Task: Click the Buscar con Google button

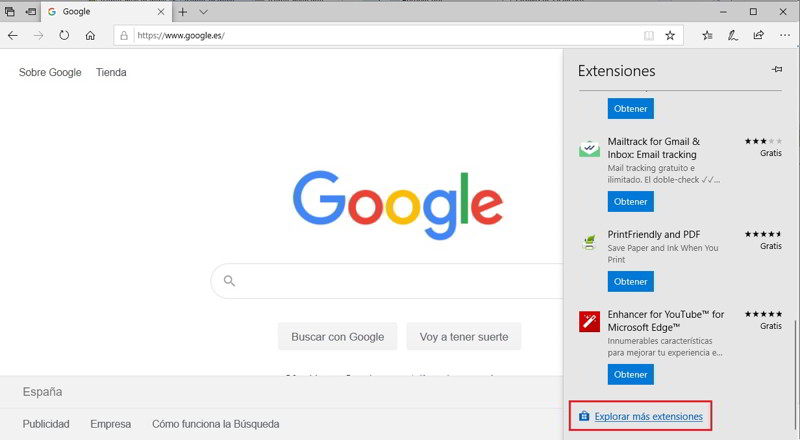Action: (337, 337)
